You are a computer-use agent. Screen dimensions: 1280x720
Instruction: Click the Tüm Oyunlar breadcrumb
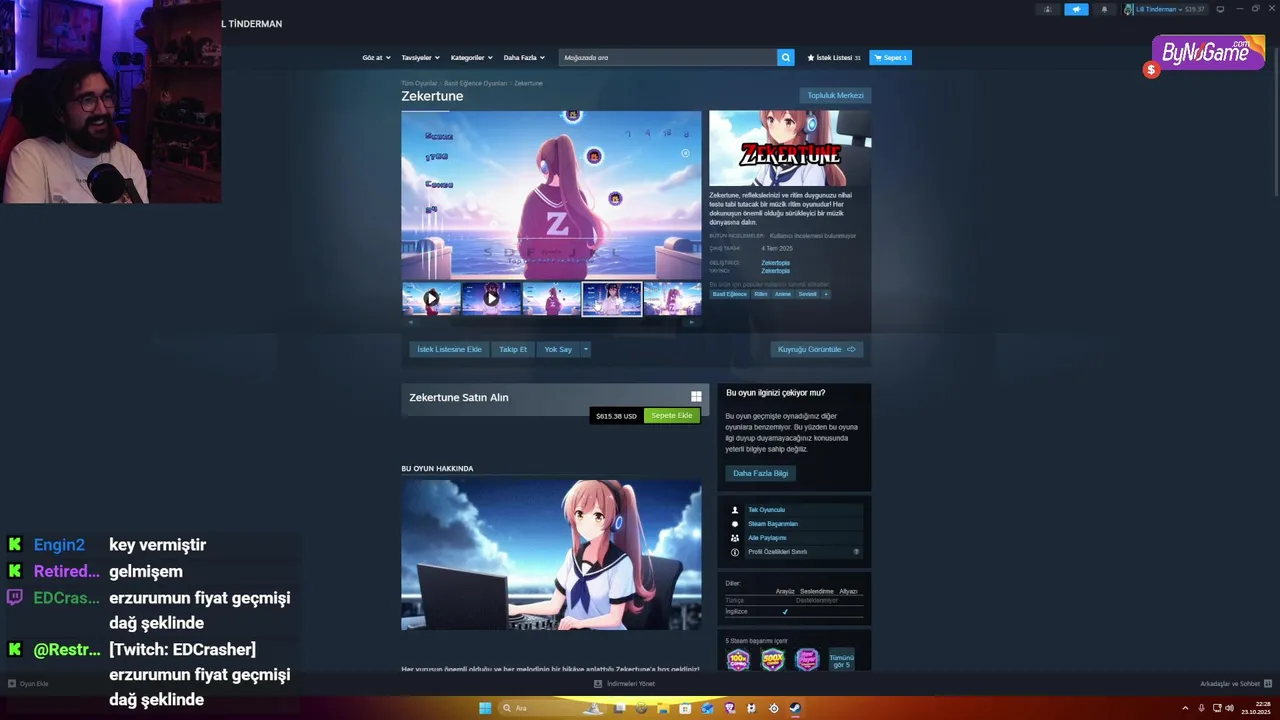419,83
